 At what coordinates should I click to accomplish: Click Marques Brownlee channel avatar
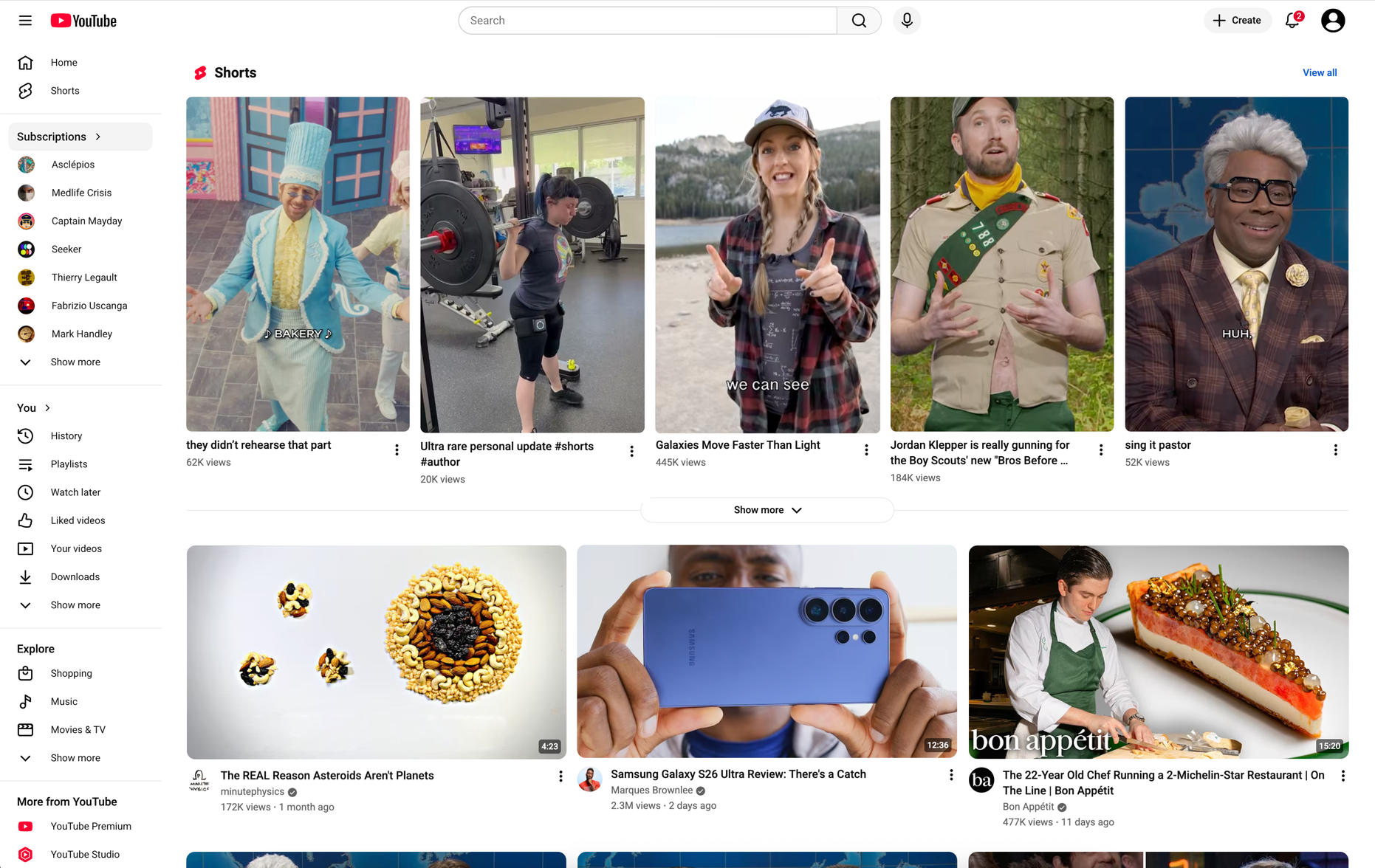(x=589, y=779)
